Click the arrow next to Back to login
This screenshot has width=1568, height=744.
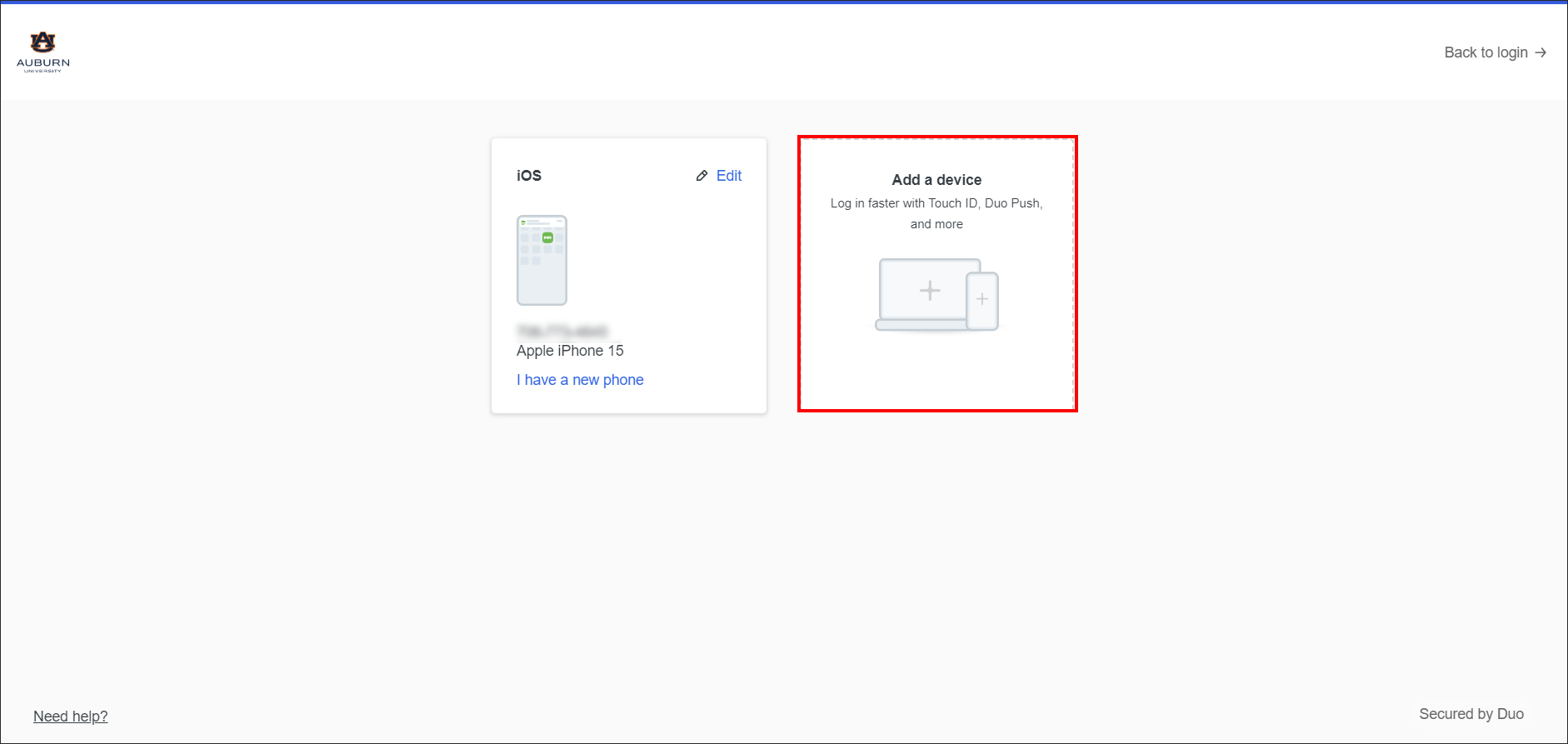(1541, 52)
